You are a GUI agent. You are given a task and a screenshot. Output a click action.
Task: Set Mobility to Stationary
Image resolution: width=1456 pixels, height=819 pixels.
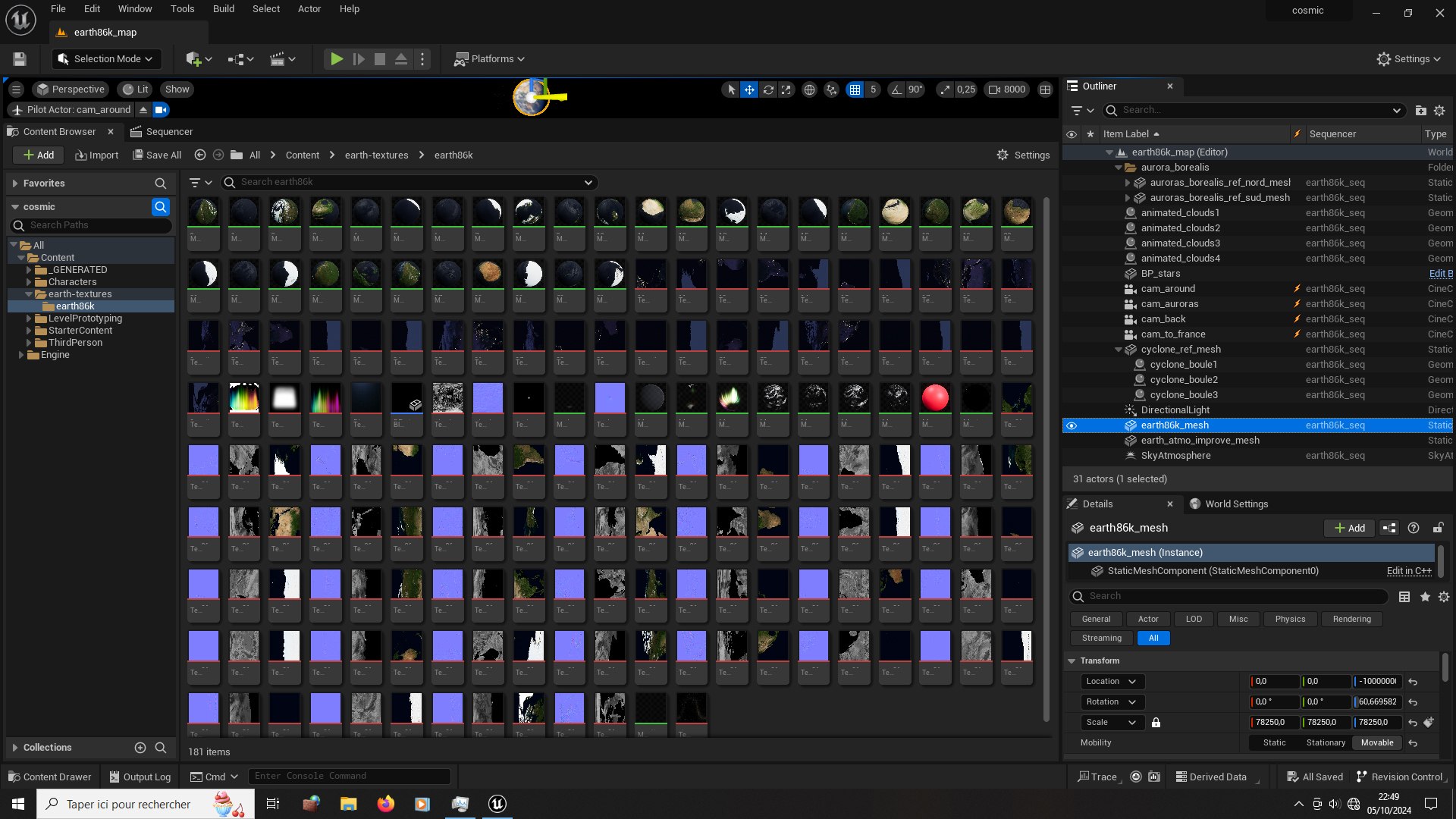pos(1325,743)
